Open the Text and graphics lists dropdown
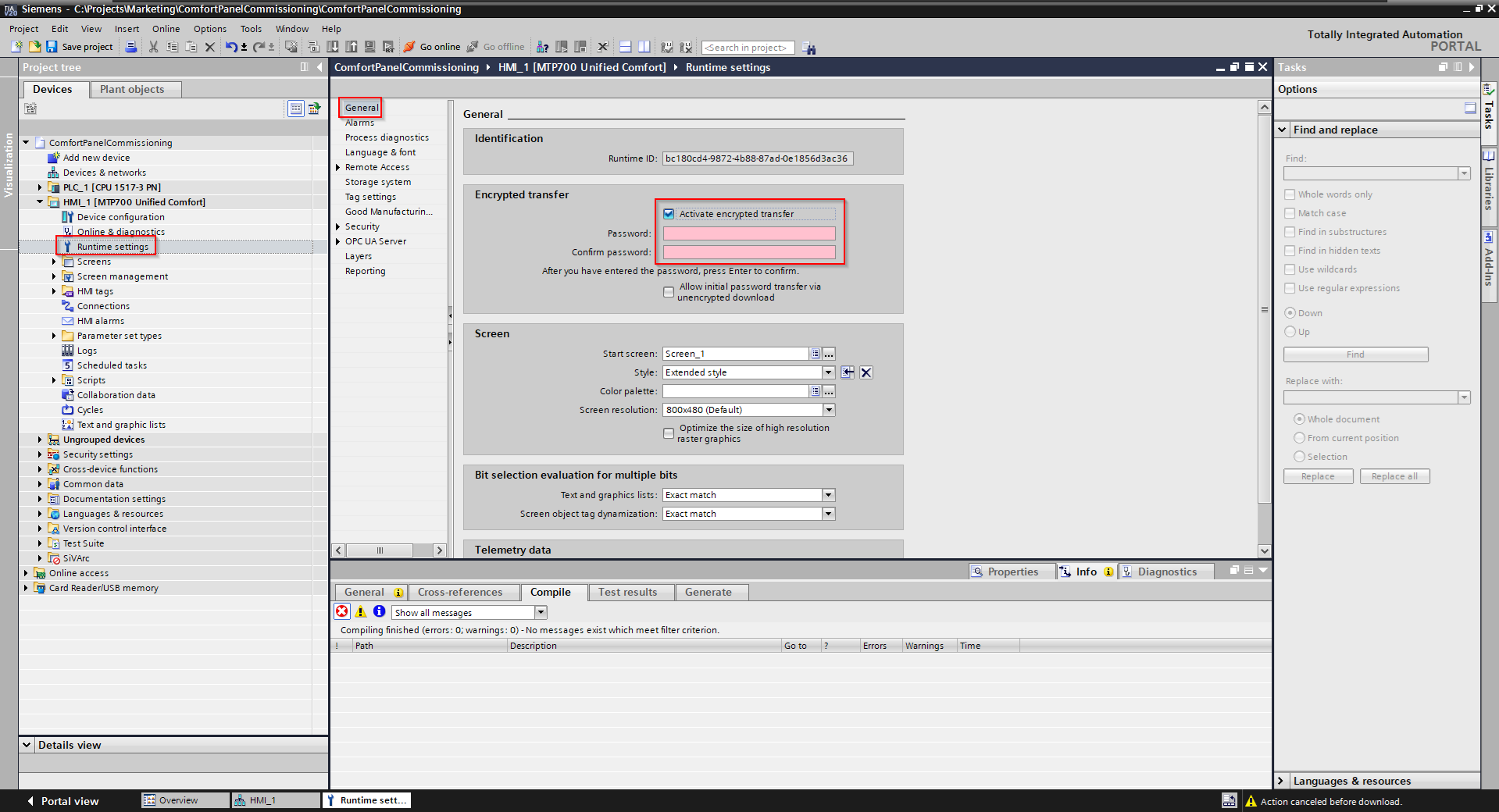1499x812 pixels. pos(829,495)
